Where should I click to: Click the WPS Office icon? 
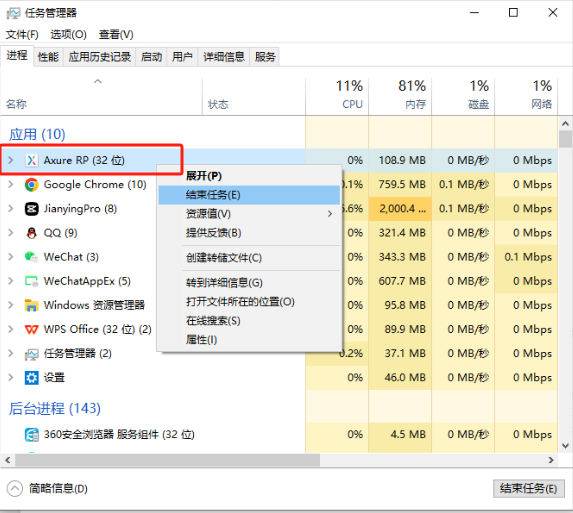pyautogui.click(x=32, y=330)
